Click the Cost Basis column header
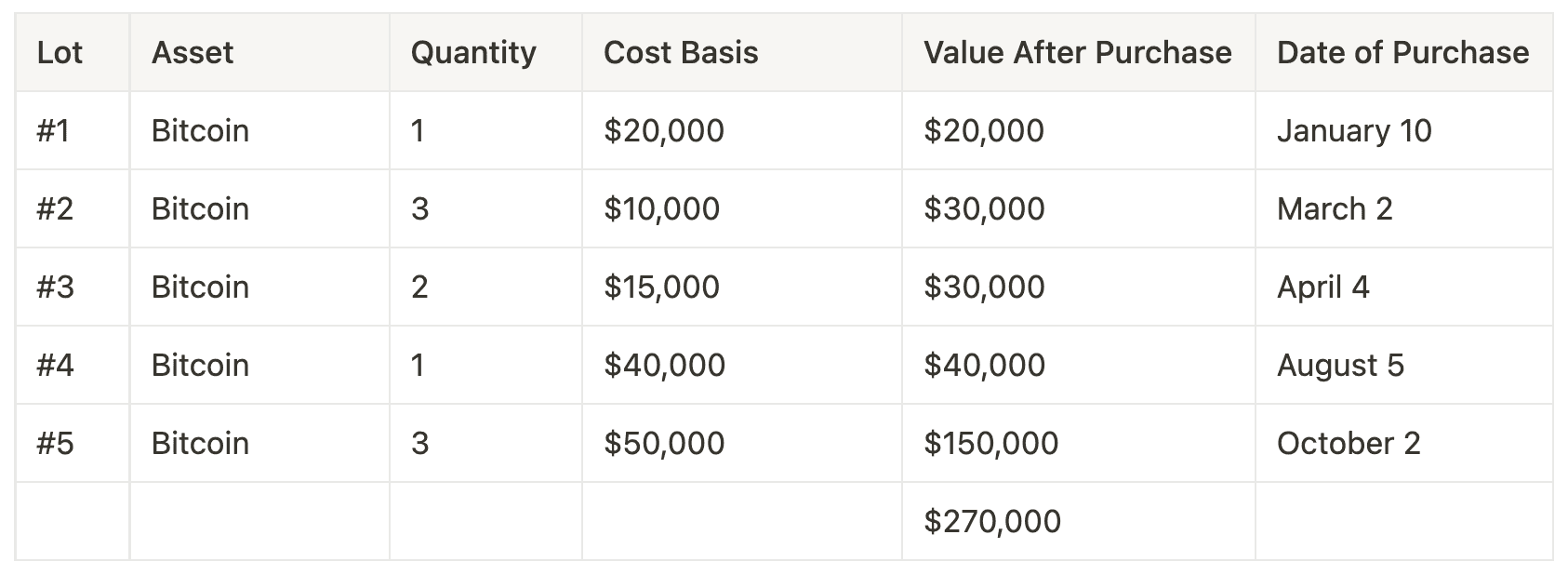The height and width of the screenshot is (575, 1568). pos(681,53)
